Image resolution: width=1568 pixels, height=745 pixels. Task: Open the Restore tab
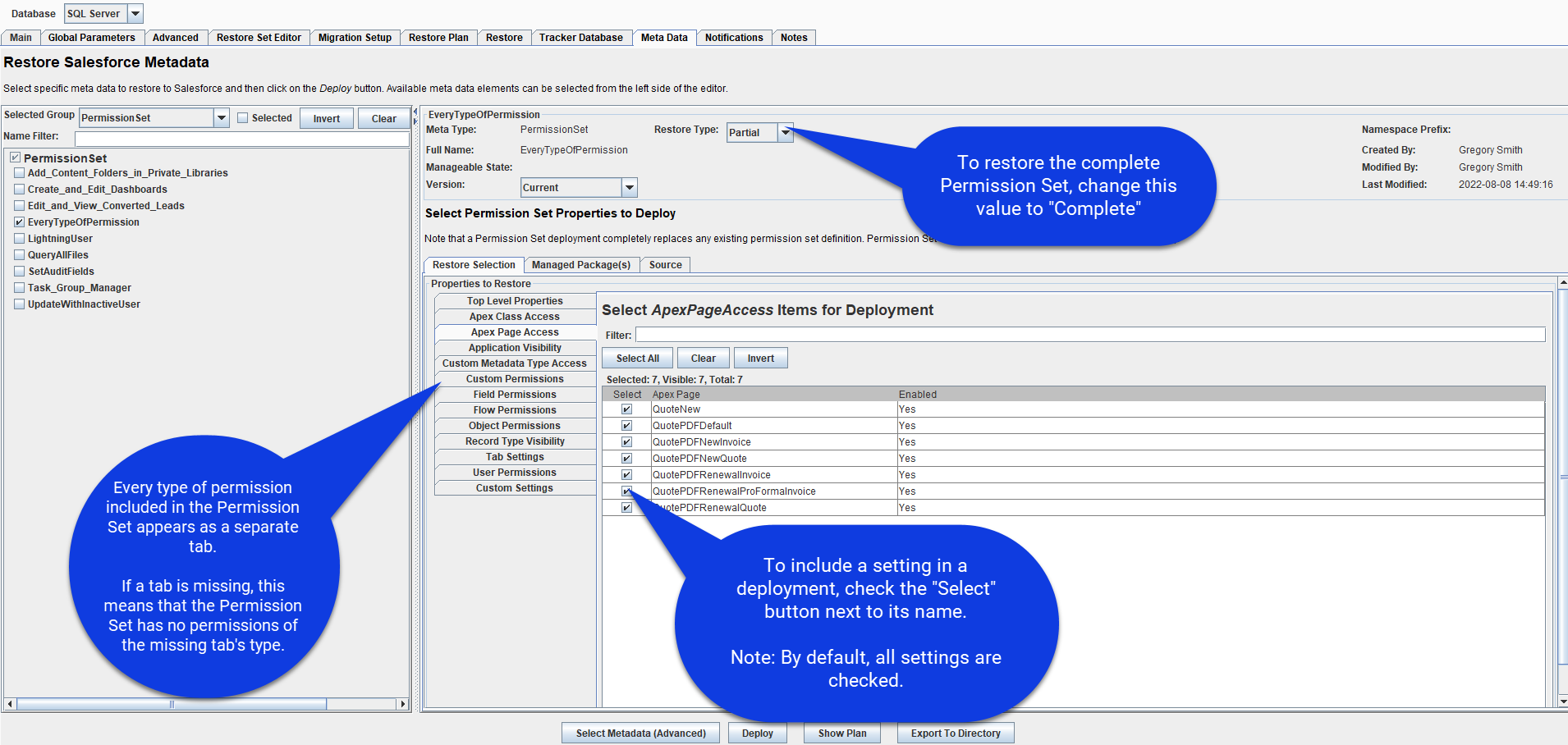click(504, 38)
